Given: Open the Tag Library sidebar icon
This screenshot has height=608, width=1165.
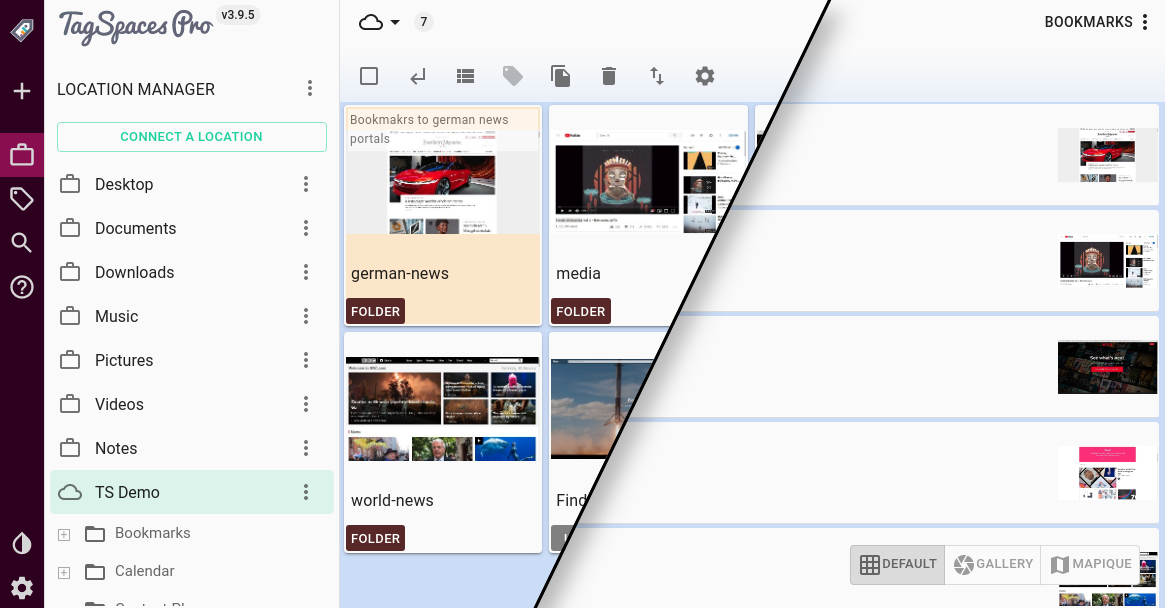Looking at the screenshot, I should click(22, 199).
